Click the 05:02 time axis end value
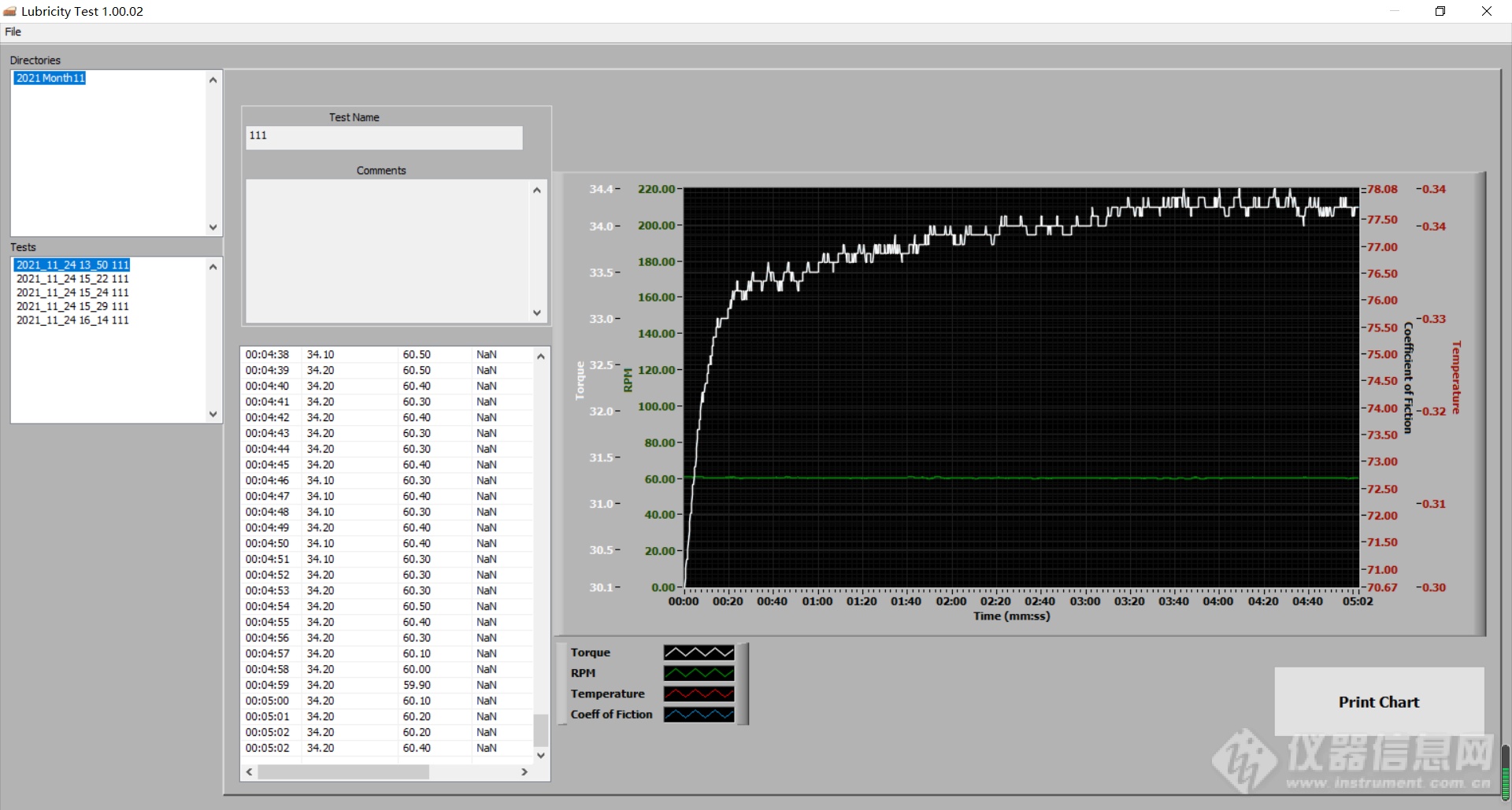The height and width of the screenshot is (810, 1512). point(1358,601)
